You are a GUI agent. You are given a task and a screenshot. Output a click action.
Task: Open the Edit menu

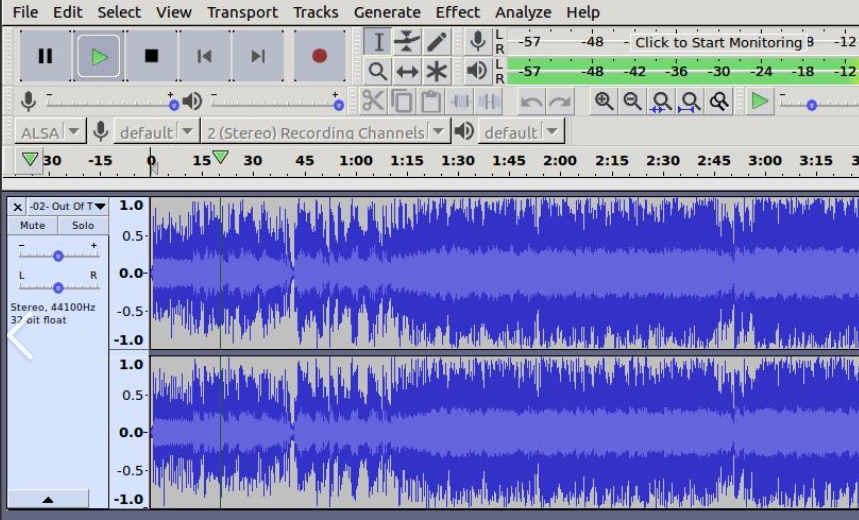point(67,12)
